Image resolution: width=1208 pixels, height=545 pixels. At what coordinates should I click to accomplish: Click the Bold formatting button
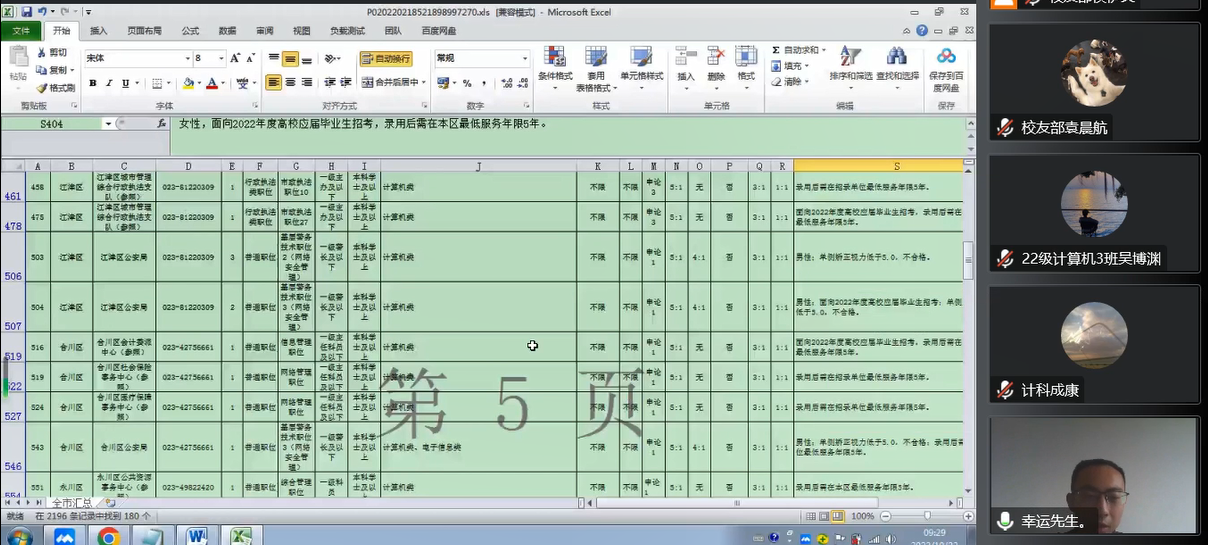click(93, 84)
